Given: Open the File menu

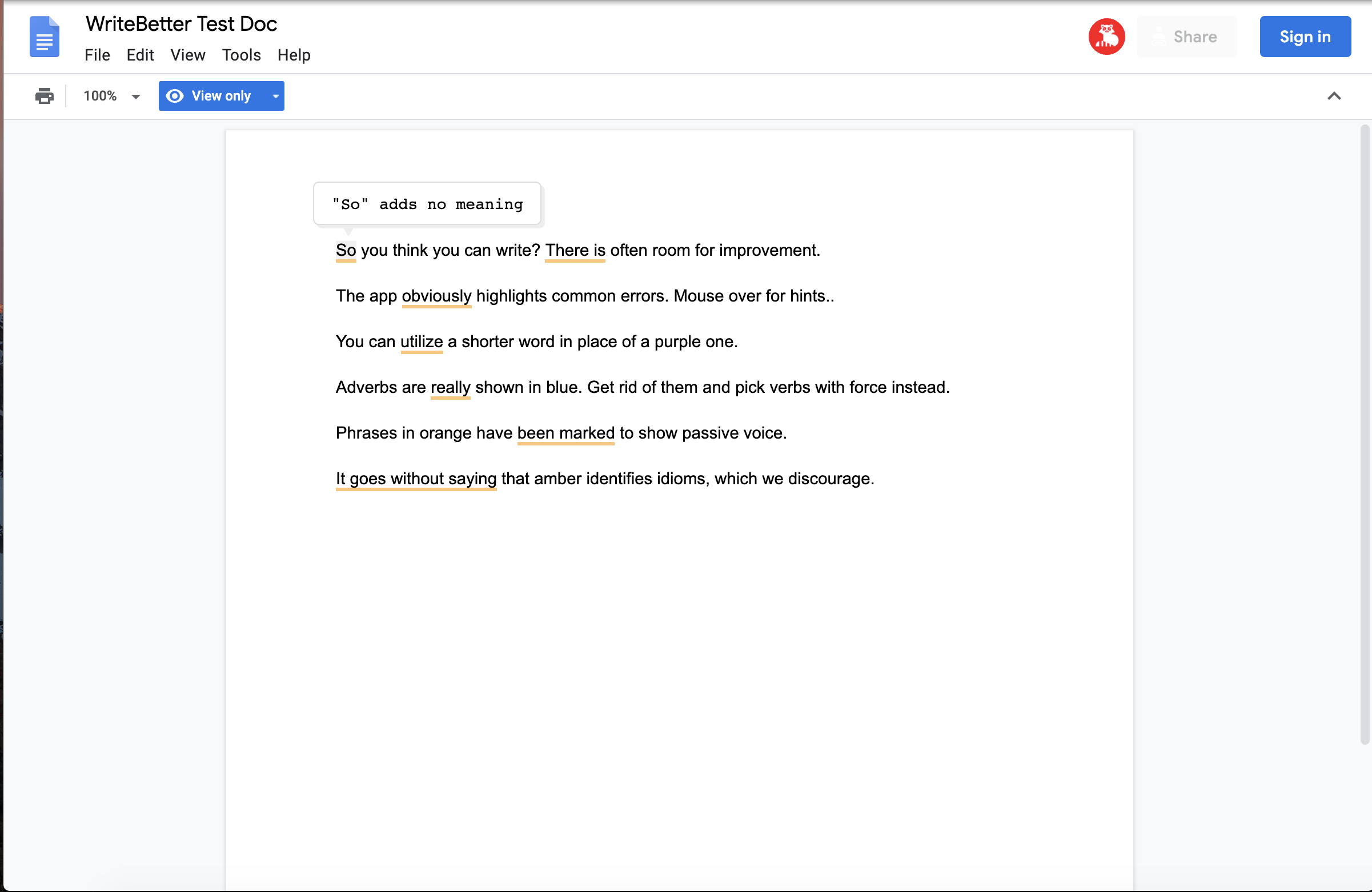Looking at the screenshot, I should pyautogui.click(x=97, y=55).
